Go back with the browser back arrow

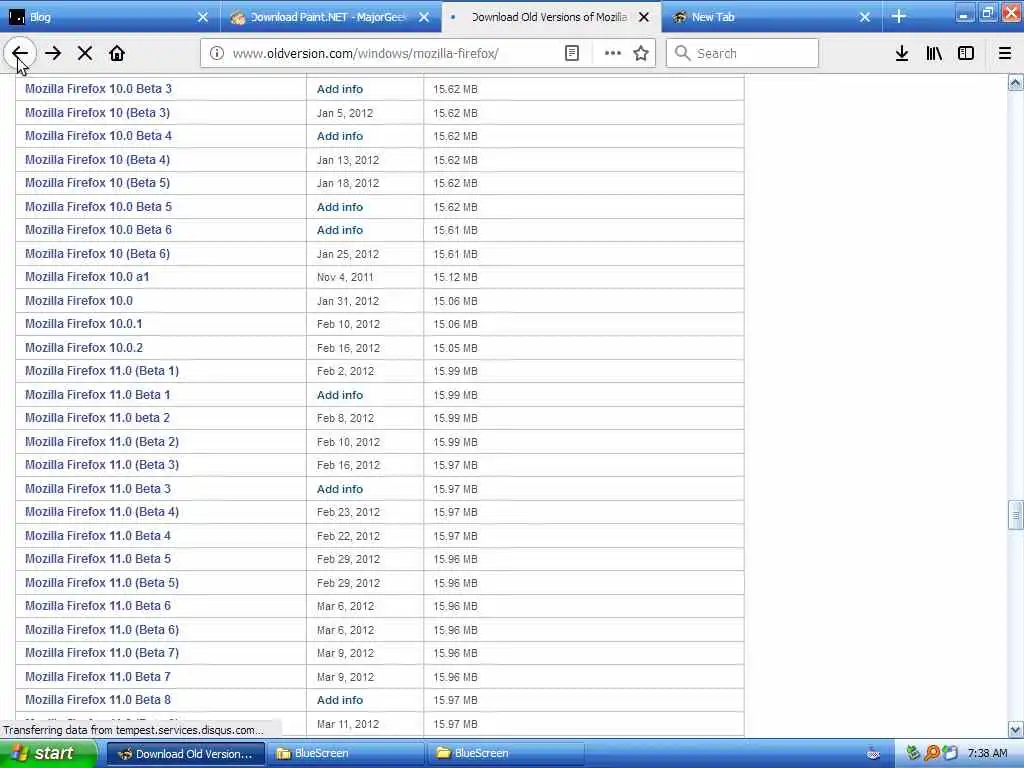coord(20,54)
